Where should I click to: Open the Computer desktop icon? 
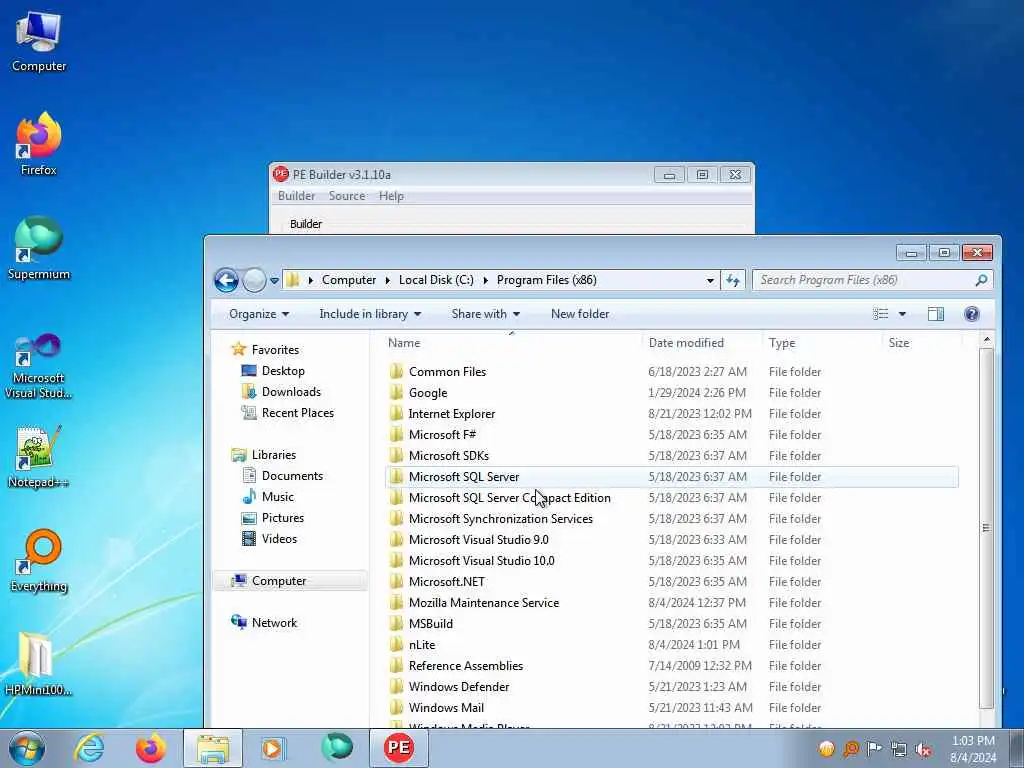coord(39,40)
